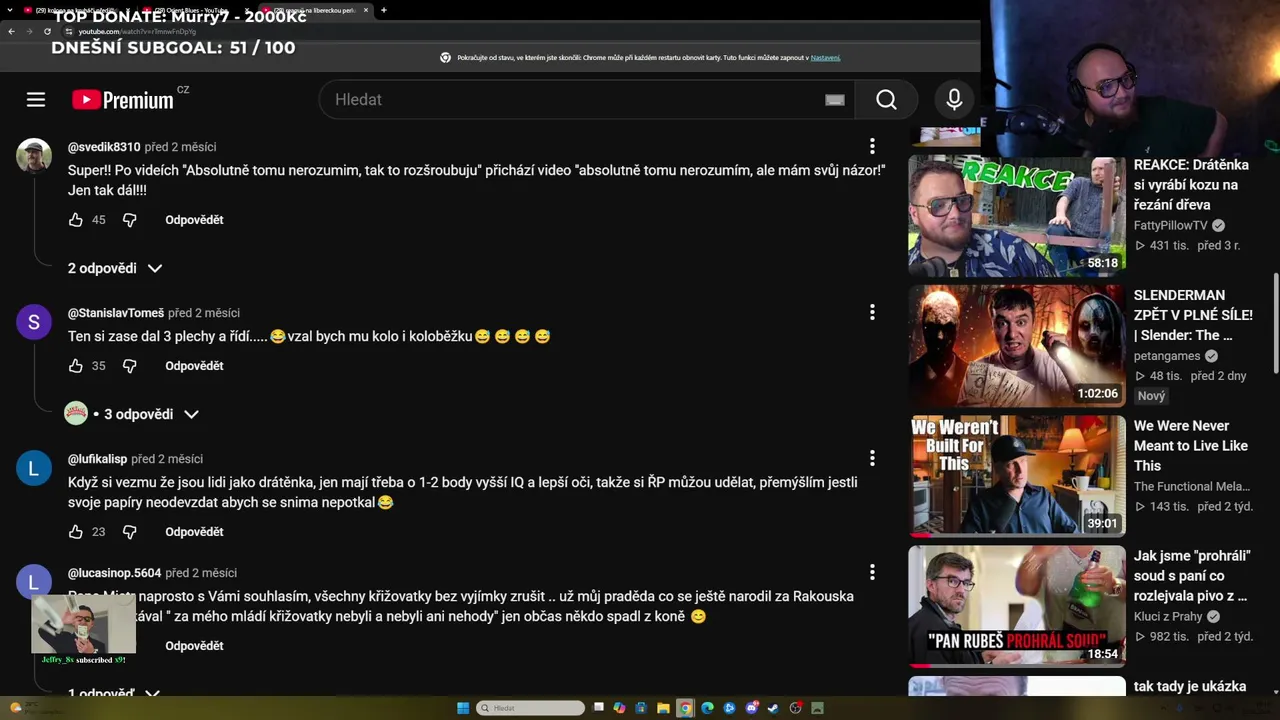
Task: Dislike the comment by @StanislavTomeš
Action: [129, 366]
